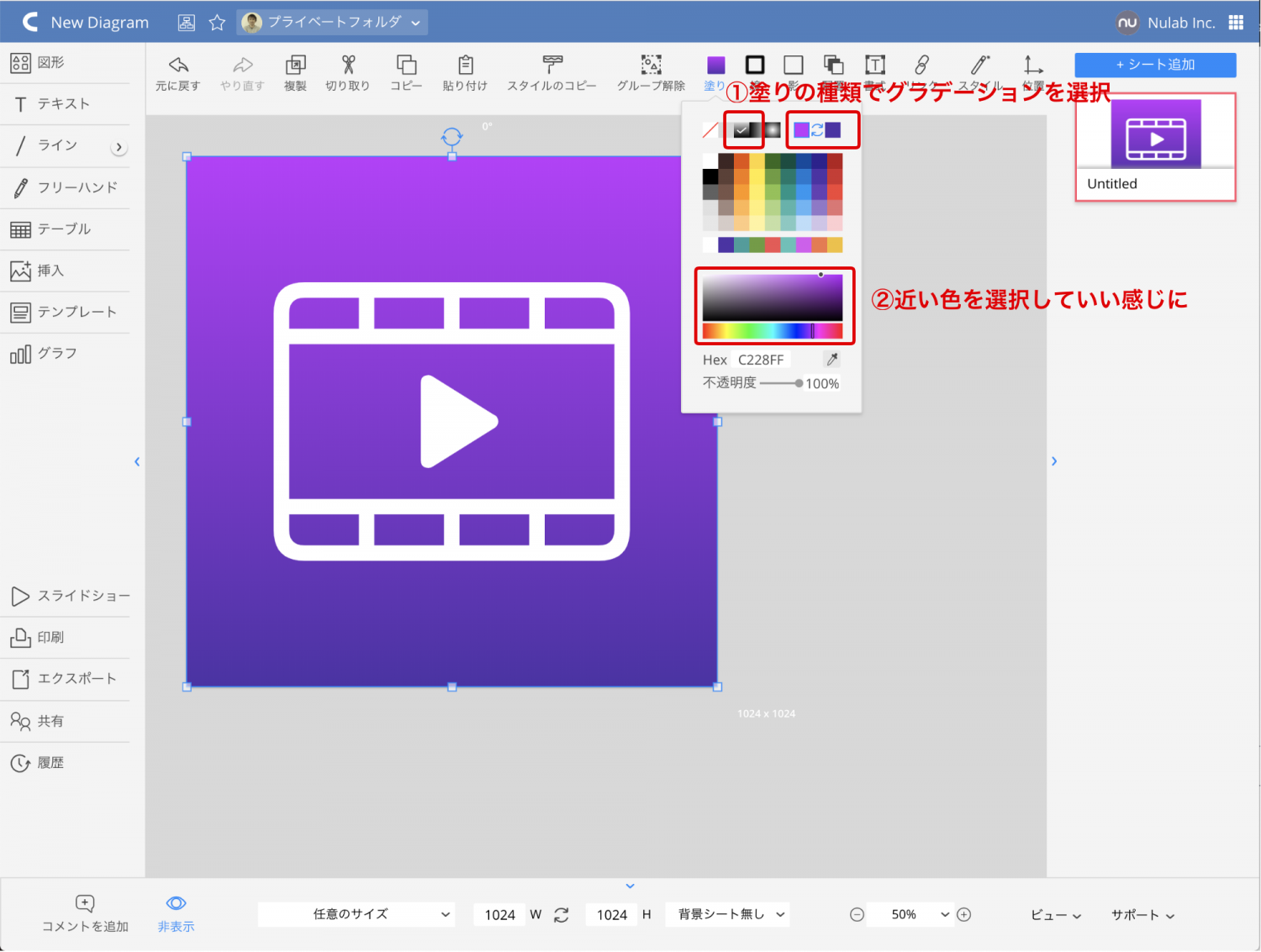
Task: Click the Undo (元に戻す) toolbar icon
Action: pyautogui.click(x=178, y=66)
